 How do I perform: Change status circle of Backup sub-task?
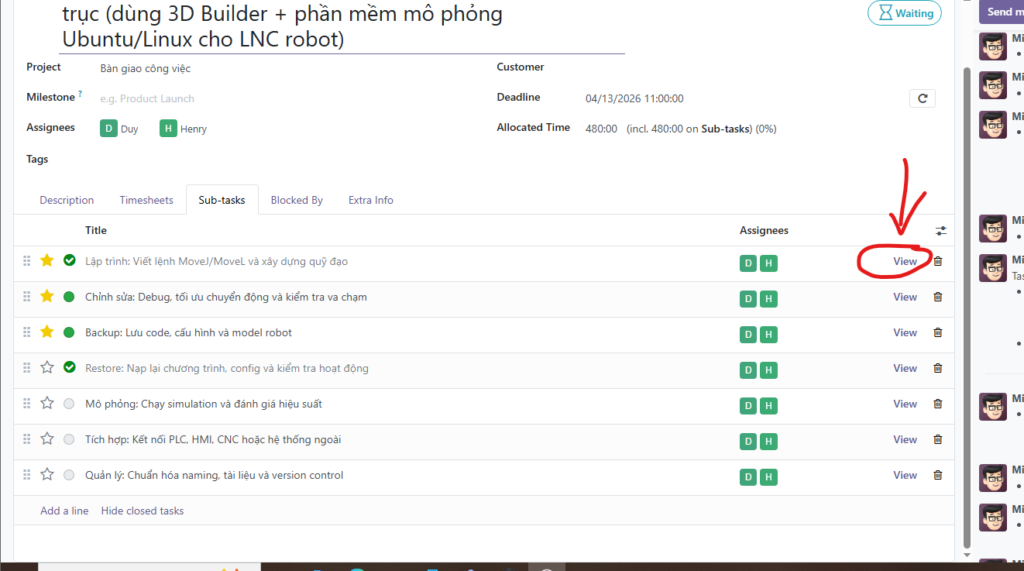(x=69, y=333)
